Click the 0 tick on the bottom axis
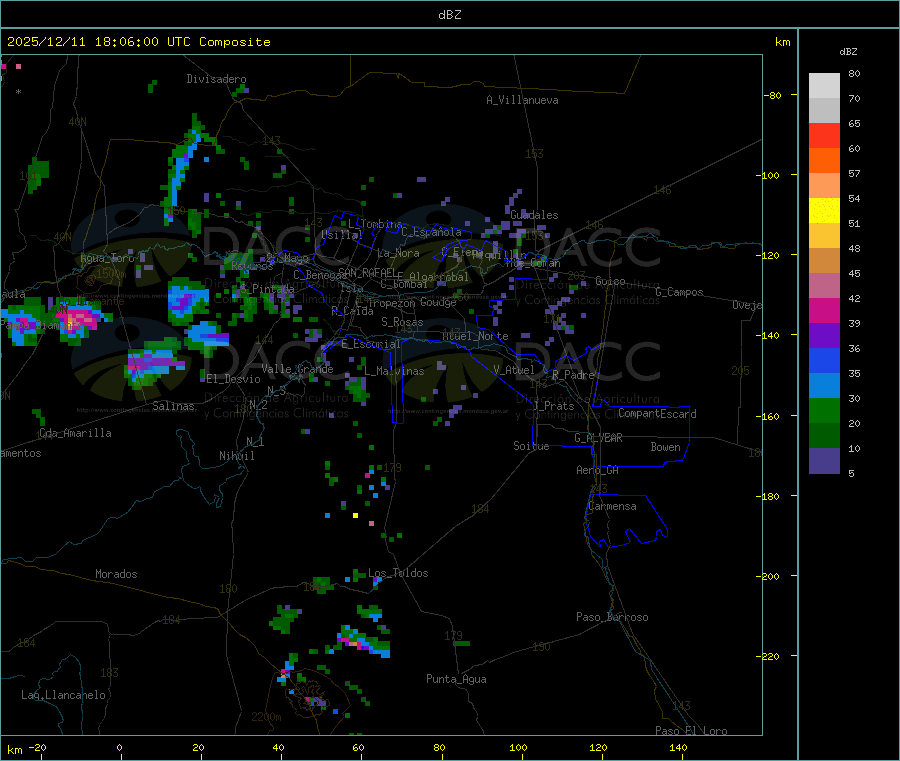 point(119,747)
